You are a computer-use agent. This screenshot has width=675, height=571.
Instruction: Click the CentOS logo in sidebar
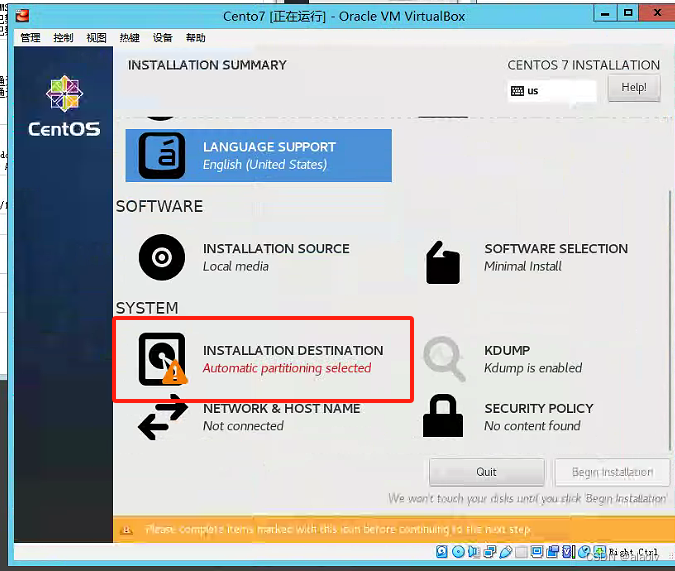coord(64,106)
